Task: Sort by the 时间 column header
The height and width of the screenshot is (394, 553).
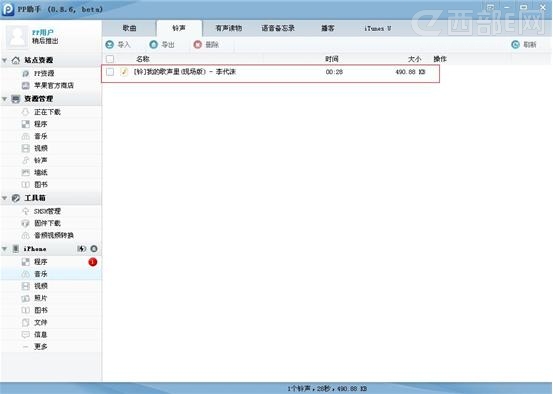Action: pyautogui.click(x=332, y=59)
